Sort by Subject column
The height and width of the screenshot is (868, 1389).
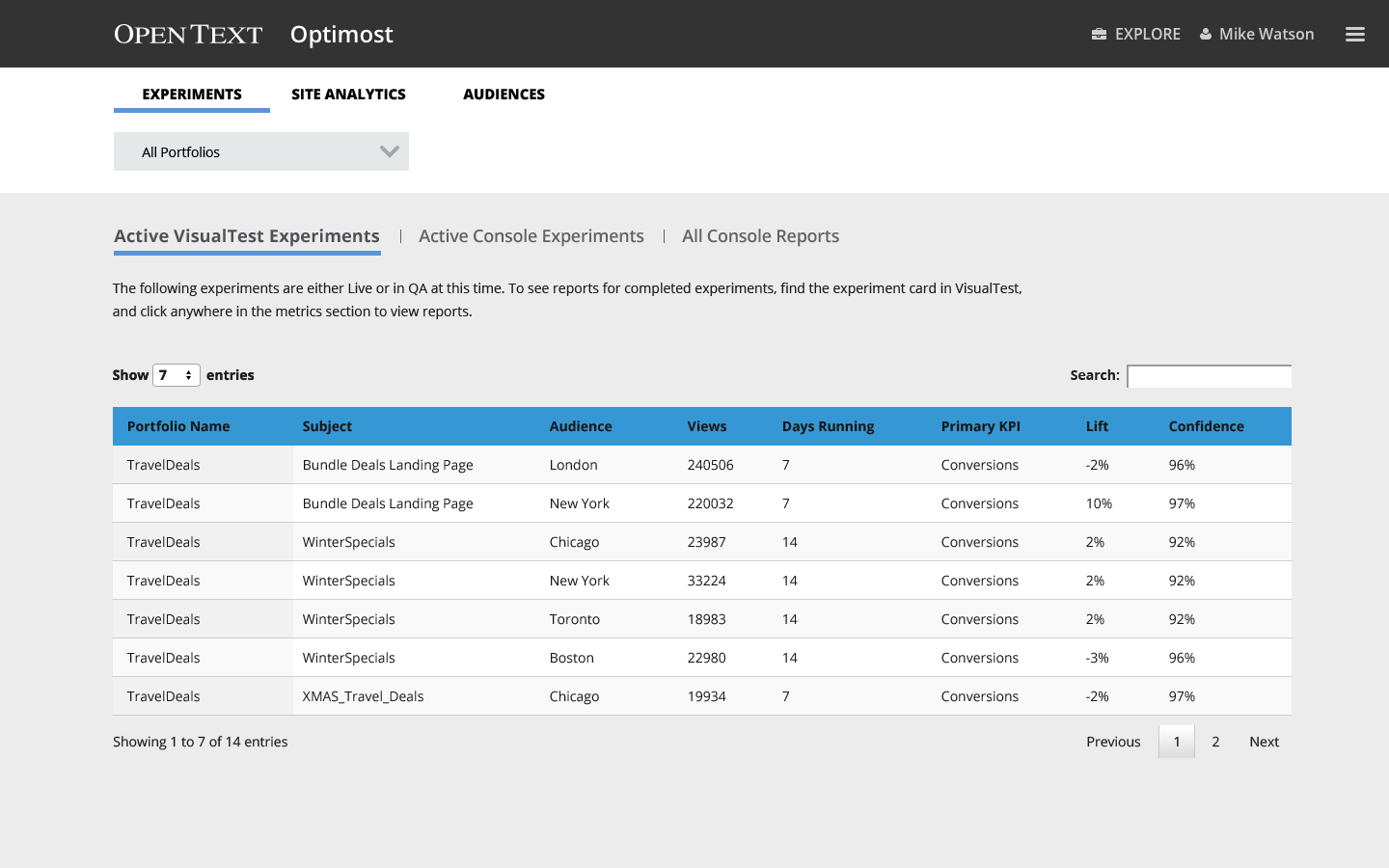point(327,426)
